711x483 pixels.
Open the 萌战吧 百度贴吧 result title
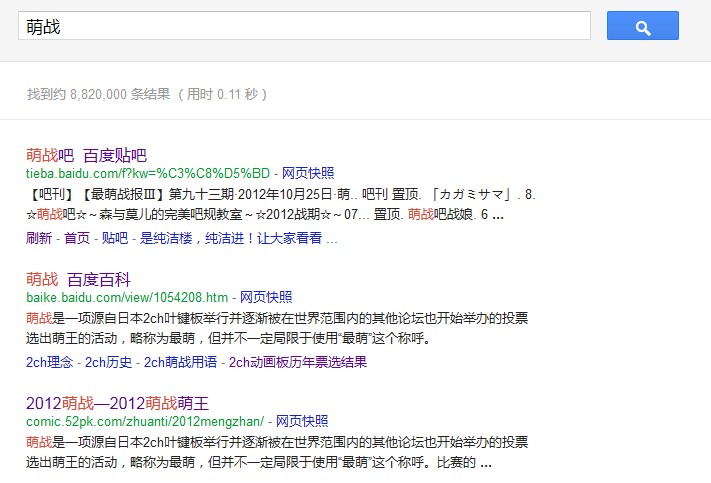pyautogui.click(x=86, y=156)
